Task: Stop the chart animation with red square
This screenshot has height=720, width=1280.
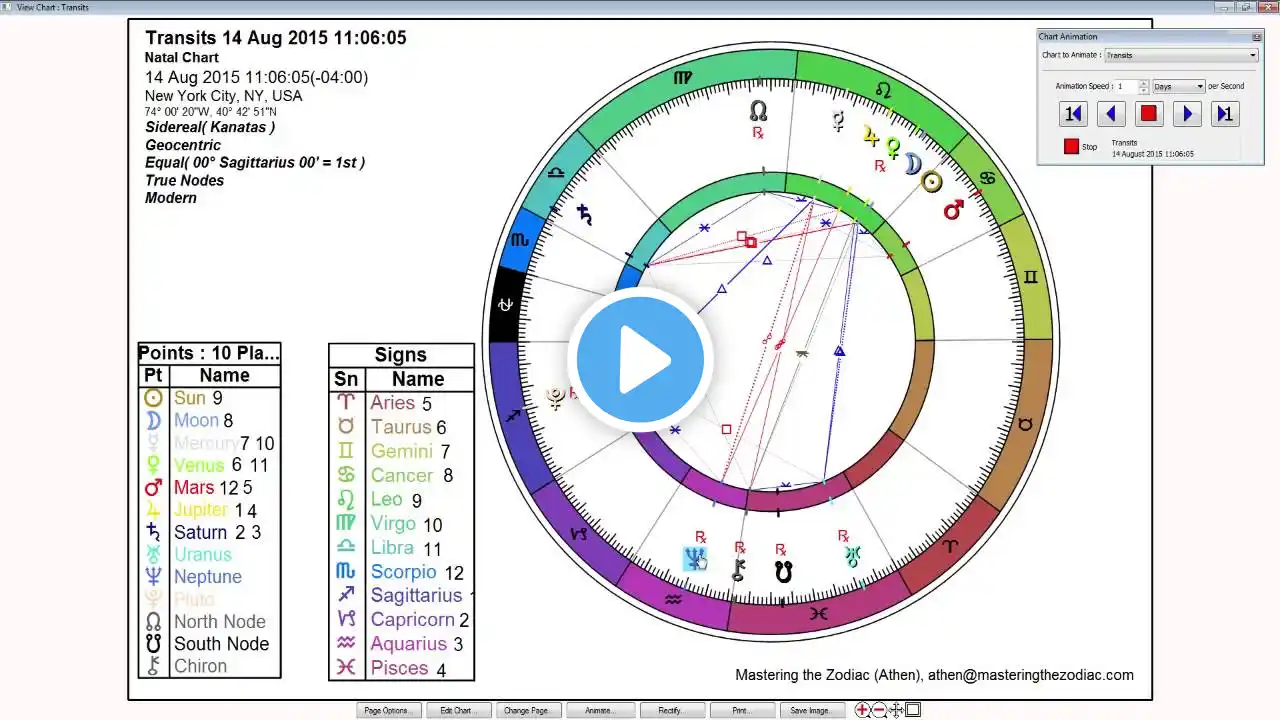Action: (1149, 113)
